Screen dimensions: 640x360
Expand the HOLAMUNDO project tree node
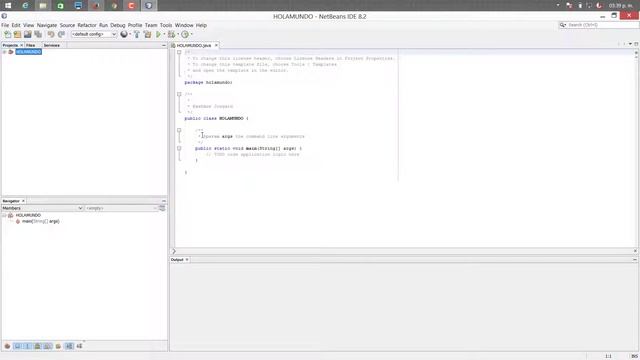pos(4,52)
